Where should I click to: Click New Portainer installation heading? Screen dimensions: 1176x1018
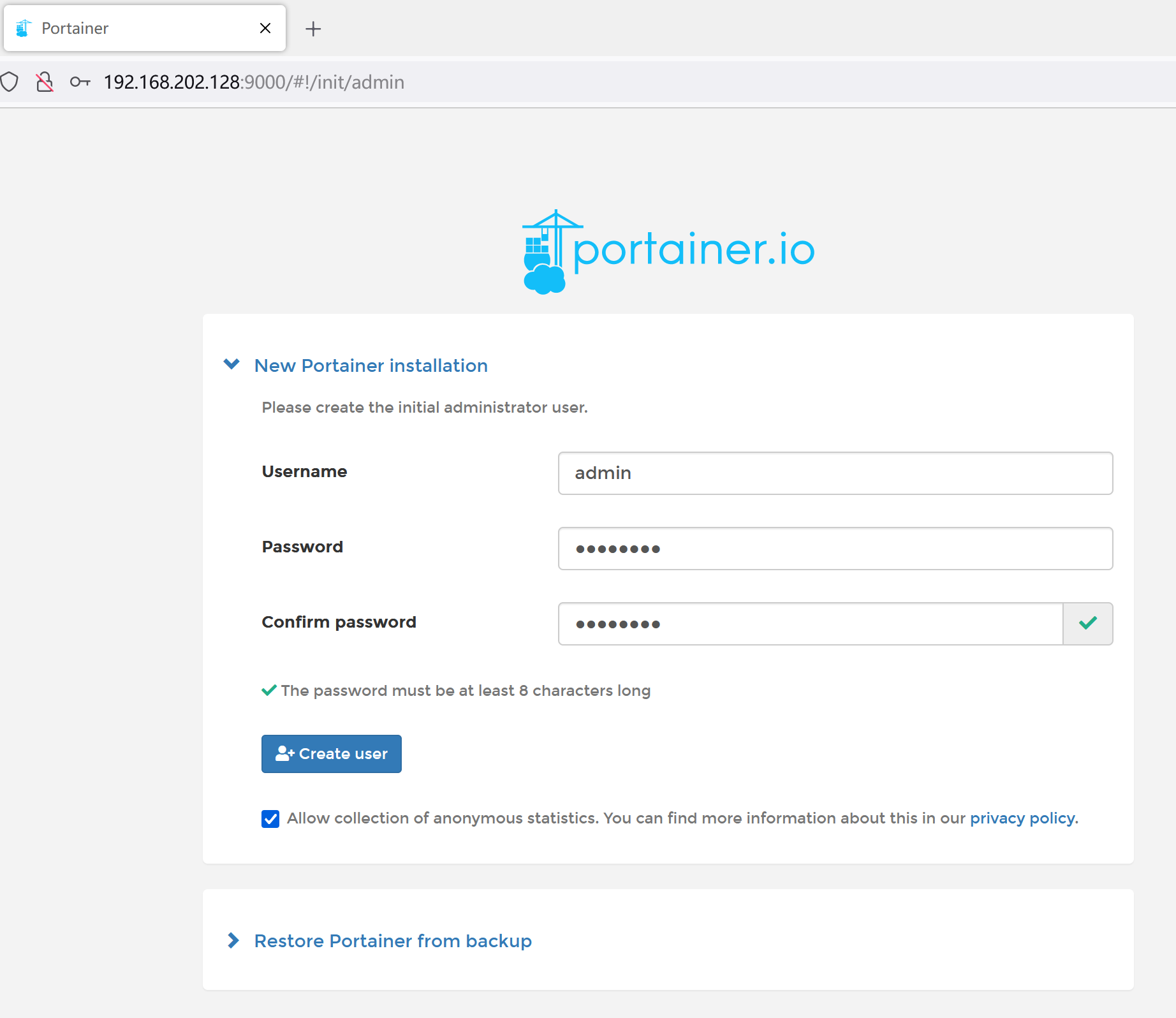[371, 365]
